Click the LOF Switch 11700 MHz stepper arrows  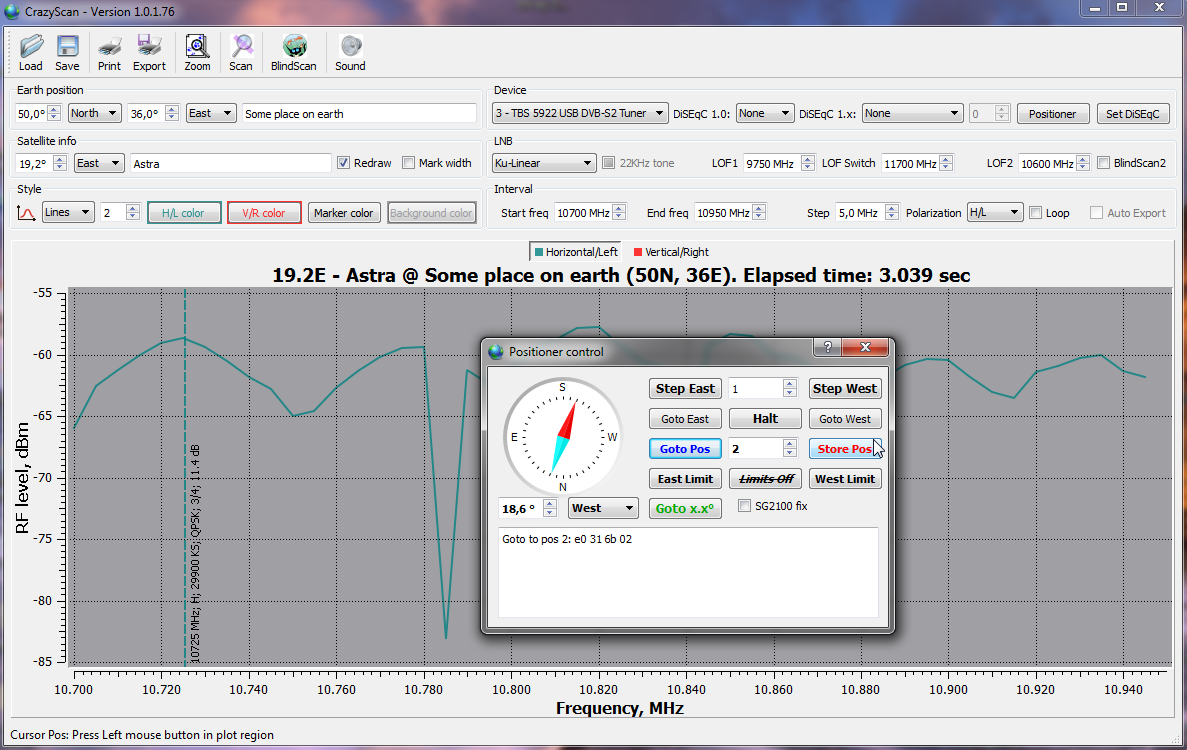pos(947,163)
